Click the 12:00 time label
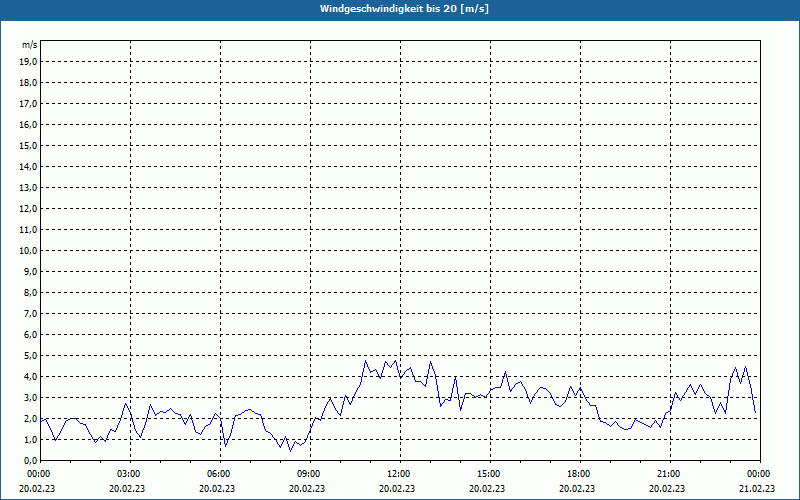This screenshot has height=500, width=800. (398, 474)
